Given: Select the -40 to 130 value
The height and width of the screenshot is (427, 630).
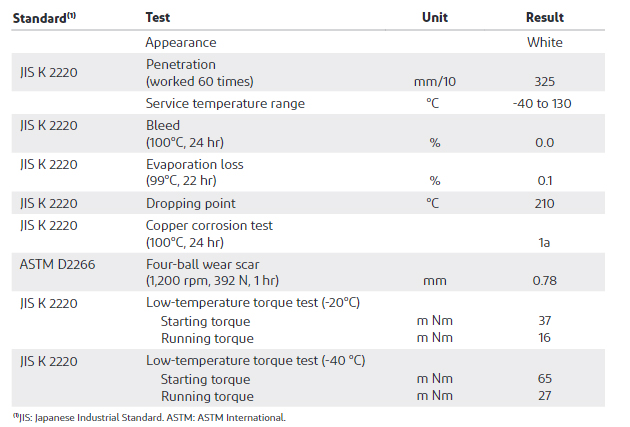Looking at the screenshot, I should [542, 104].
